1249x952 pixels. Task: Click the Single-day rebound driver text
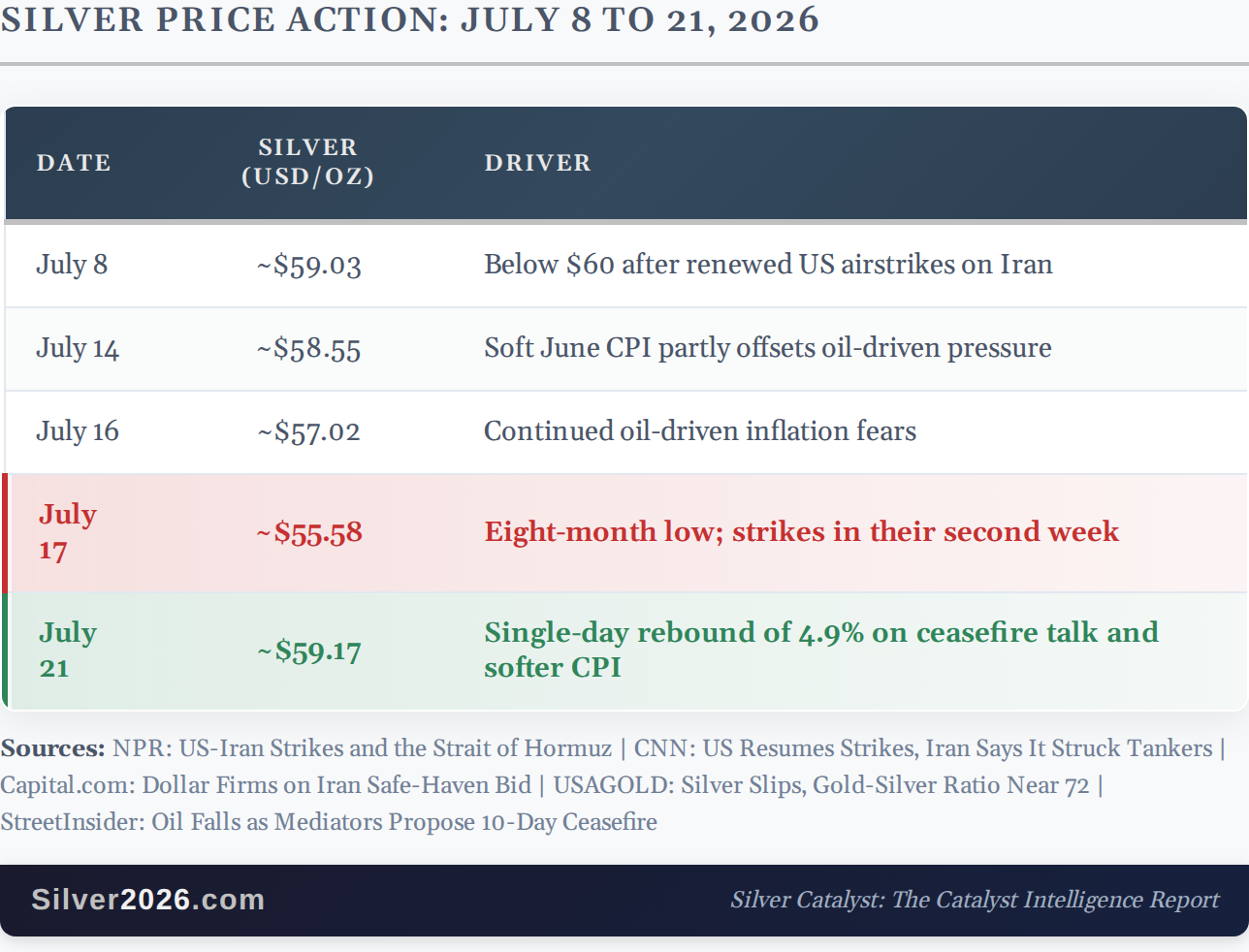821,650
